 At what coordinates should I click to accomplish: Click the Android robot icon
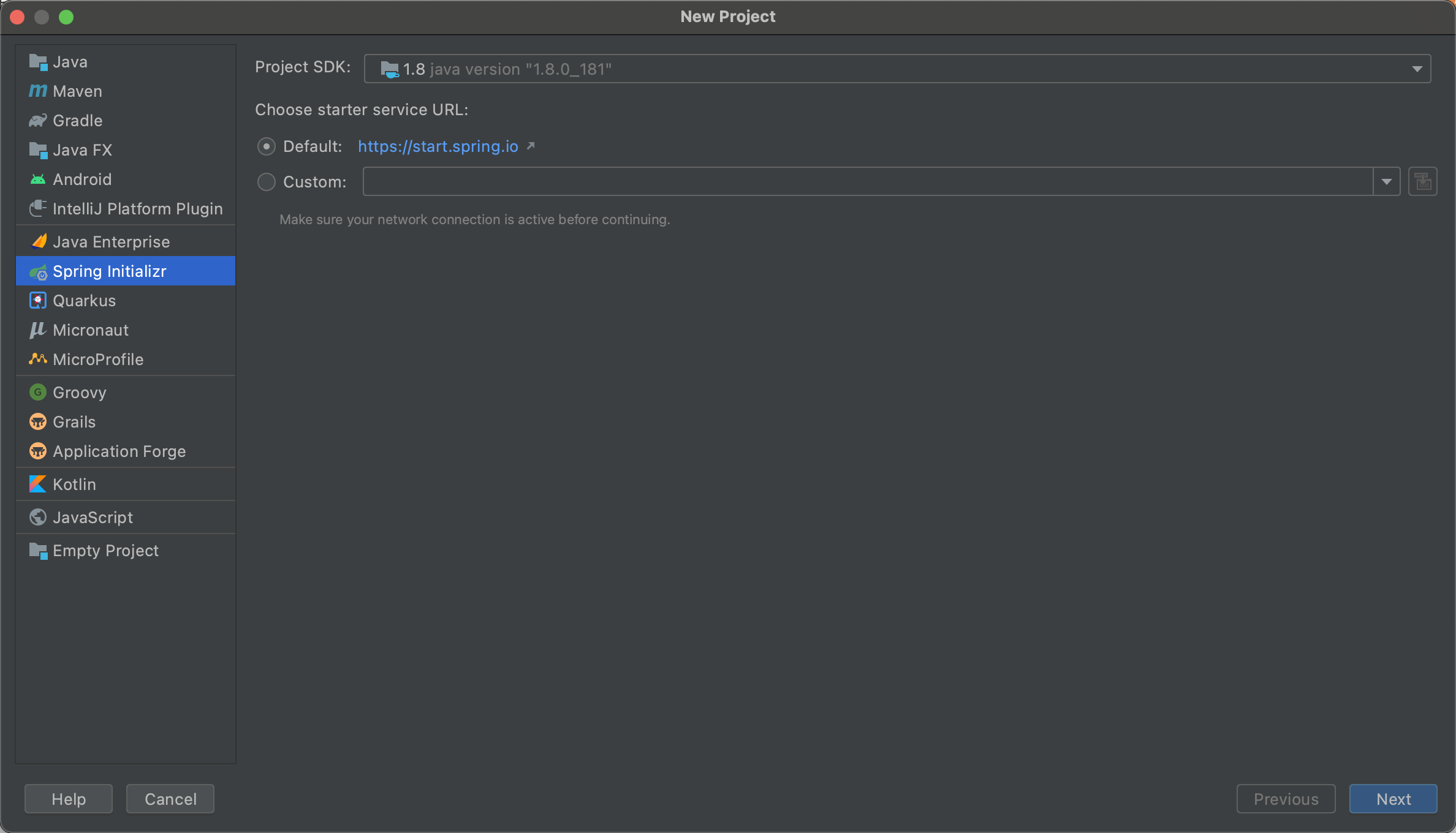click(37, 179)
